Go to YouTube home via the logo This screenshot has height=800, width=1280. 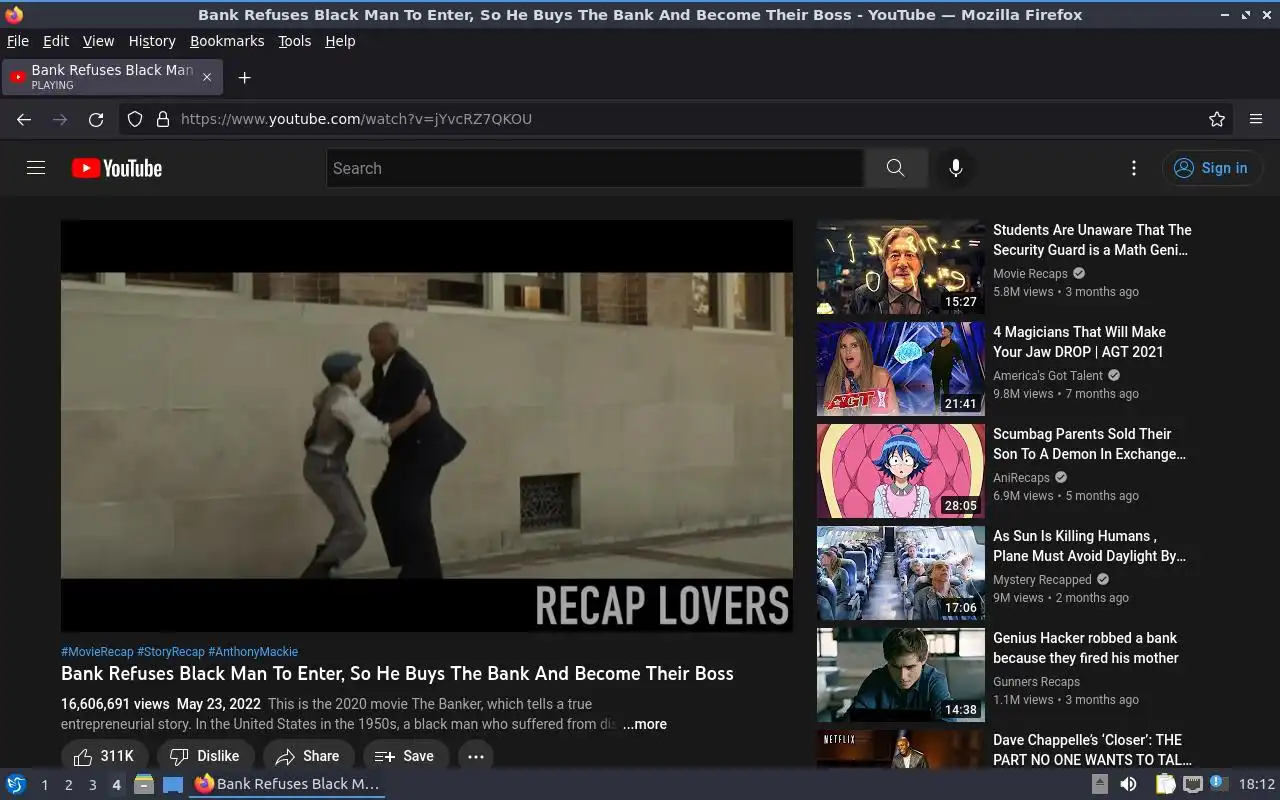tap(117, 168)
